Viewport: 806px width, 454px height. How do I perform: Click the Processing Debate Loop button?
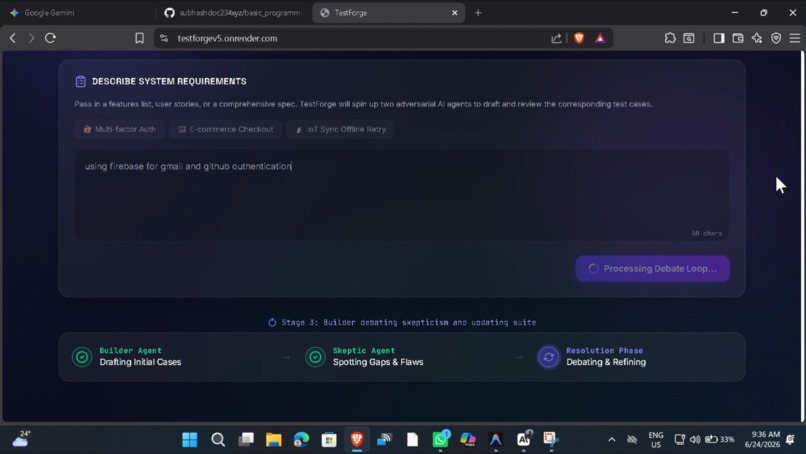point(652,268)
